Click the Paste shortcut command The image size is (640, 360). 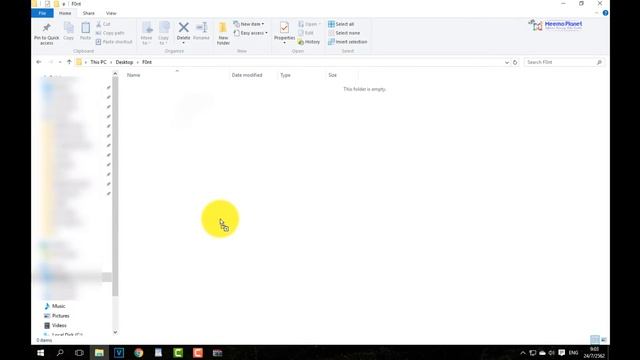click(x=114, y=42)
